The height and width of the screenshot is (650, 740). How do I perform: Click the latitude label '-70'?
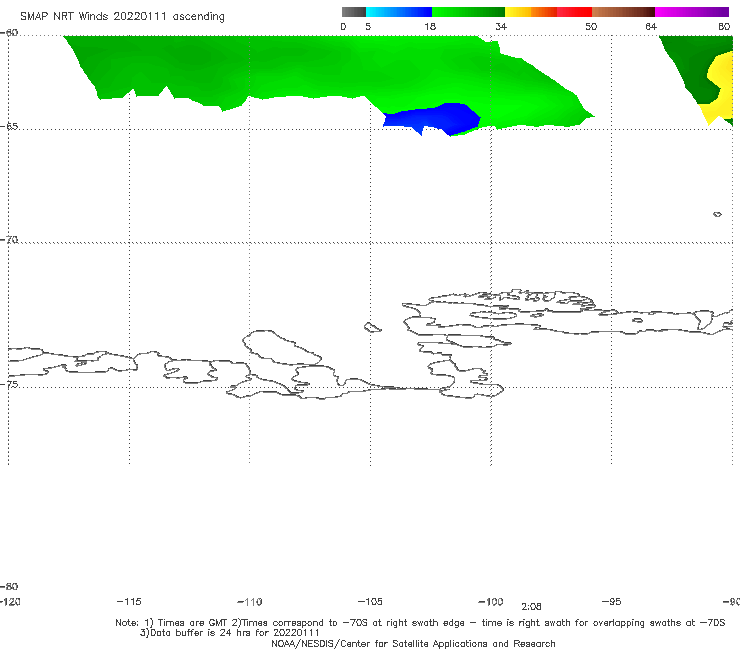(9, 240)
